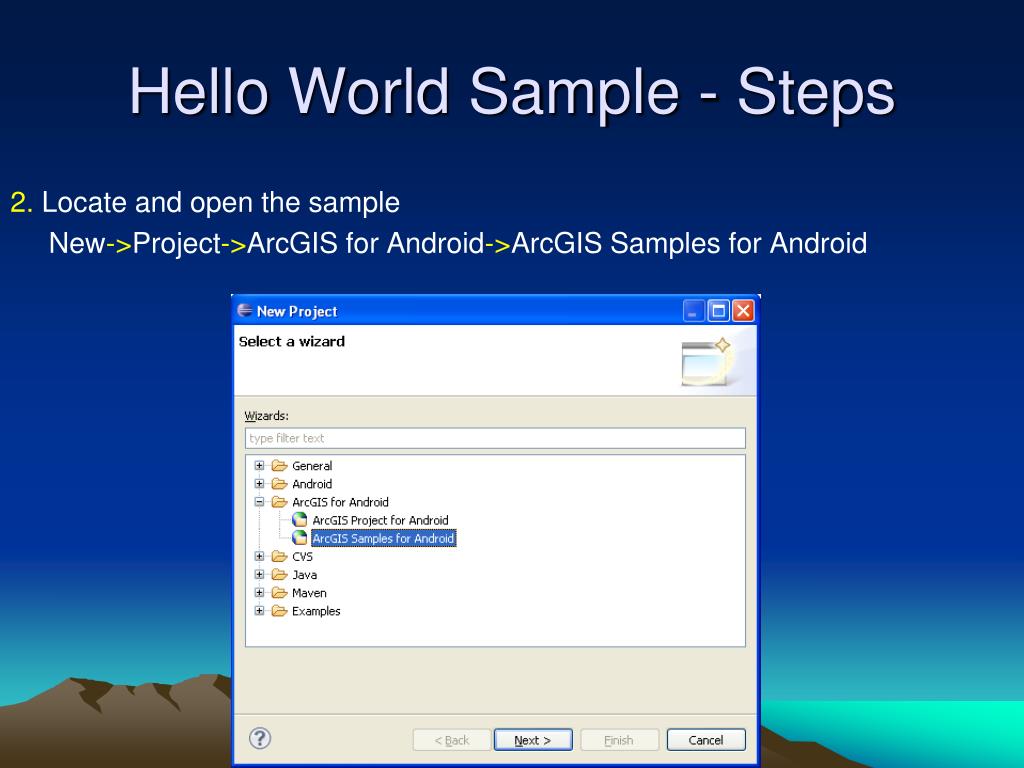Click the ArcGIS for Android folder icon
The image size is (1024, 768).
click(x=280, y=502)
